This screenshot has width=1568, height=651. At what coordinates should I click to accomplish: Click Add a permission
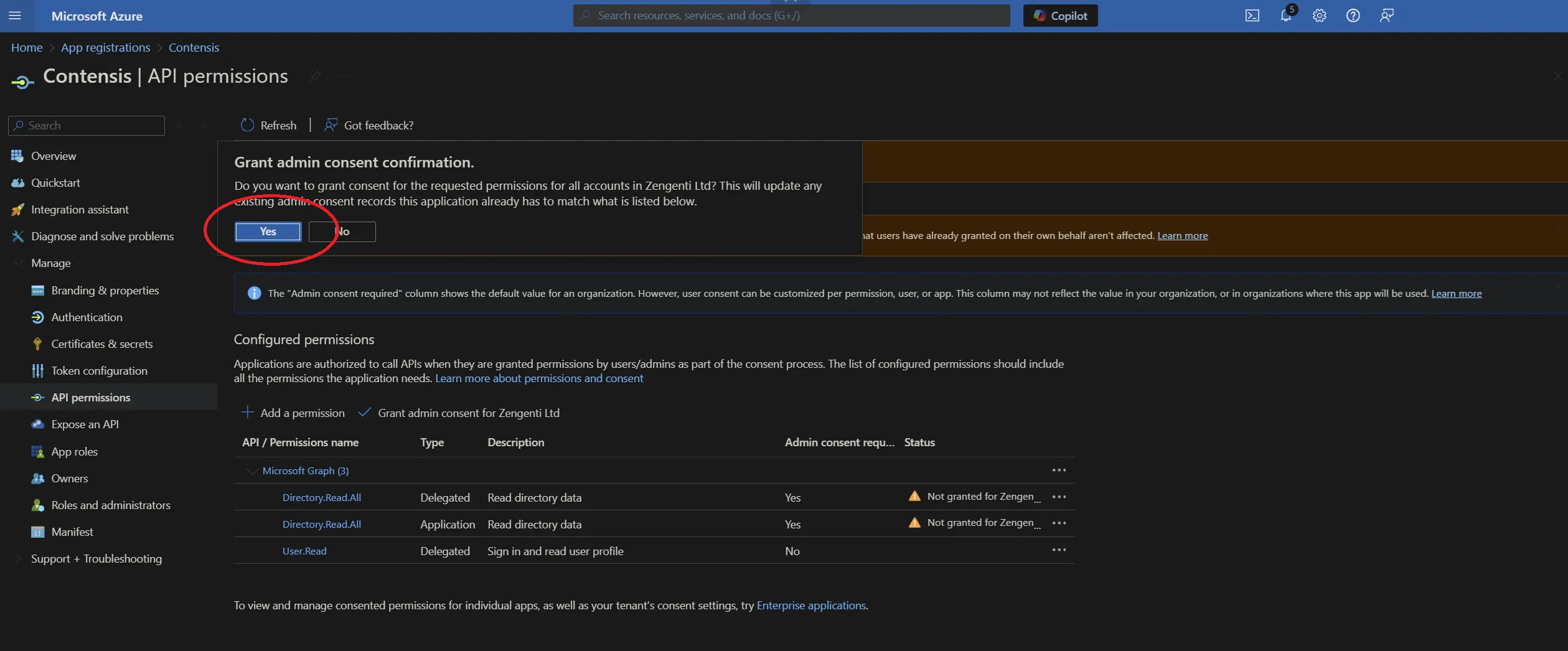[293, 413]
